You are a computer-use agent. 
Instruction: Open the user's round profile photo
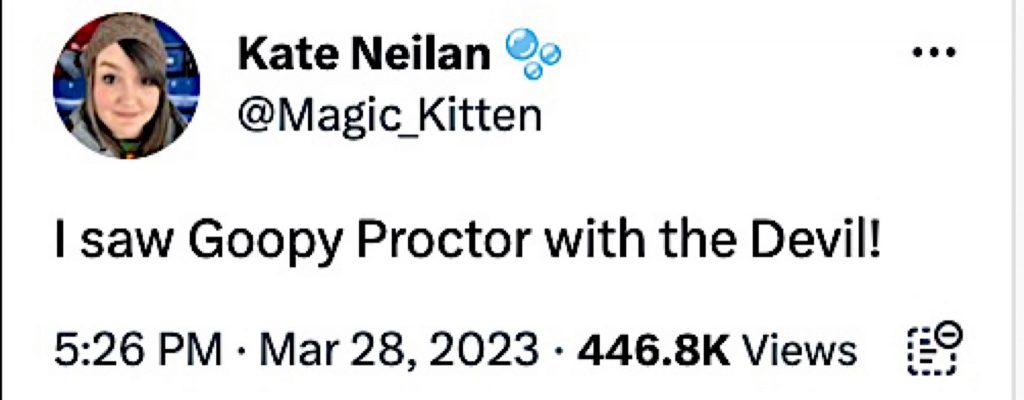(x=126, y=87)
